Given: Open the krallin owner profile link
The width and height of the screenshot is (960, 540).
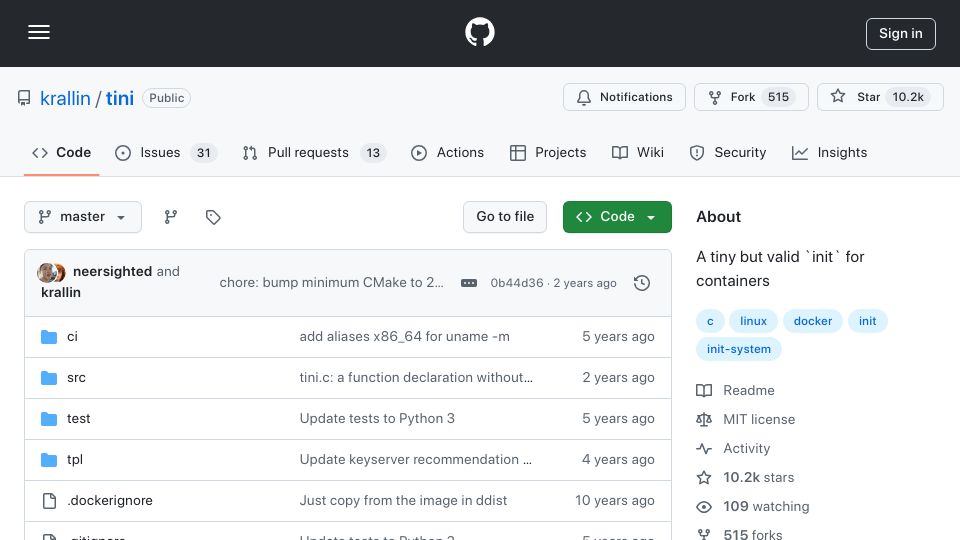Looking at the screenshot, I should (x=65, y=98).
